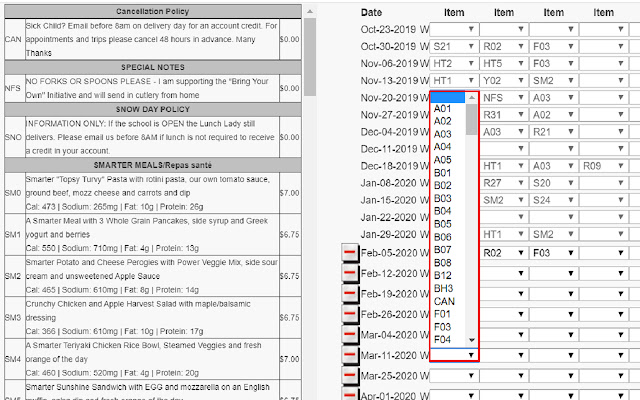Click the red minus button beside Feb-05-2020
Screen dimensions: 640x400
(x=350, y=253)
